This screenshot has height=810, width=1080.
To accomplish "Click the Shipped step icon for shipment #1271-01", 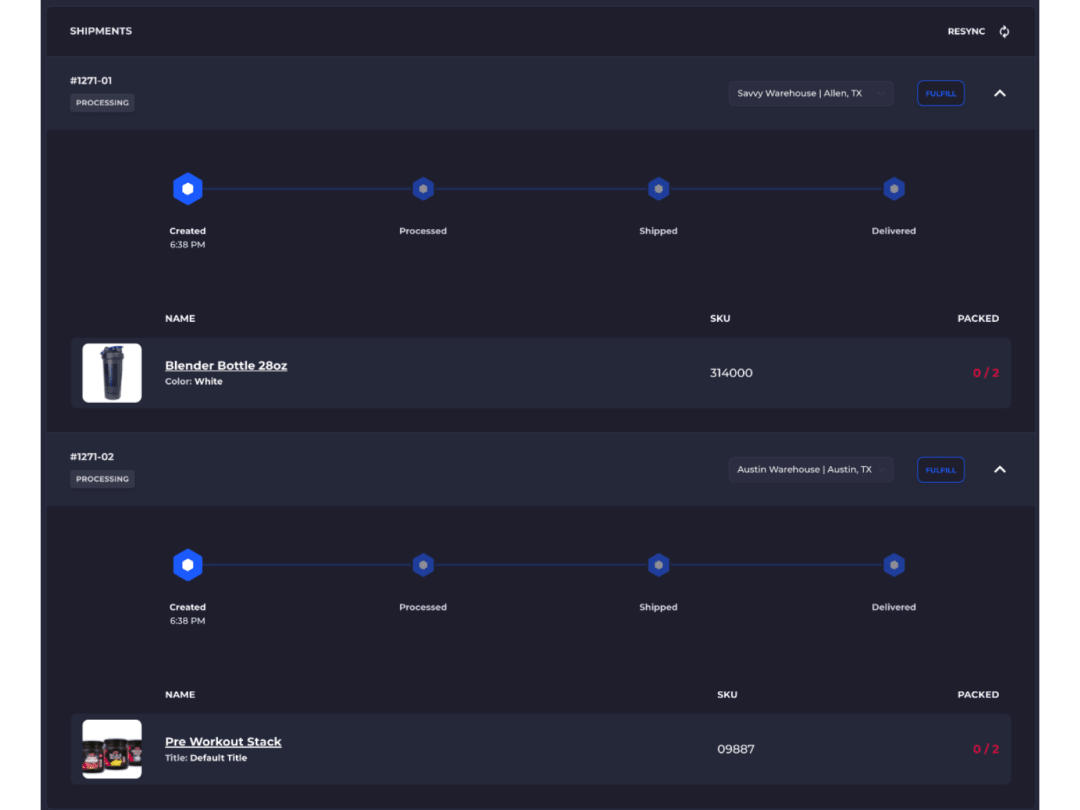I will point(658,189).
